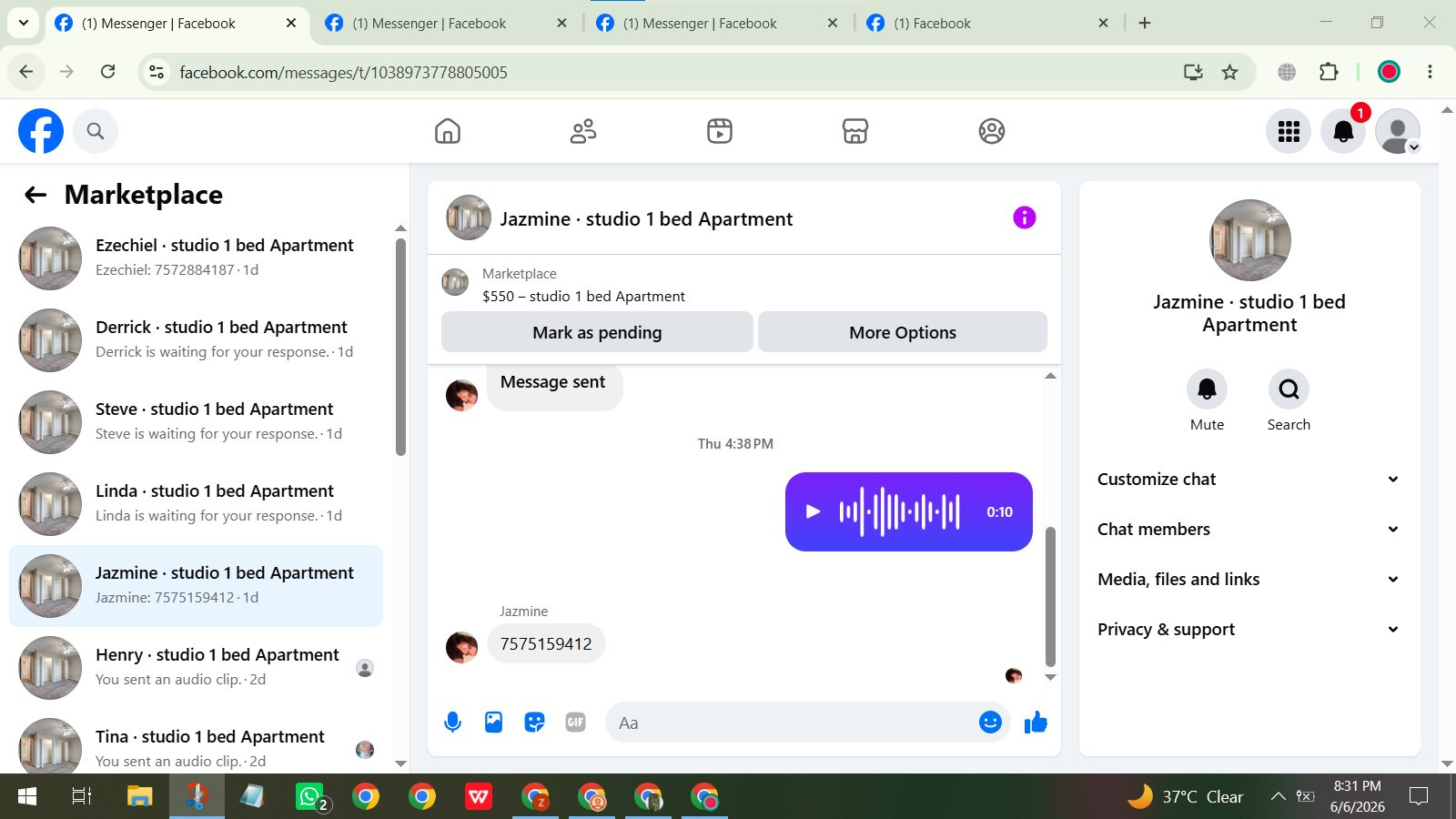Open the account profile picture menu

point(1398,131)
